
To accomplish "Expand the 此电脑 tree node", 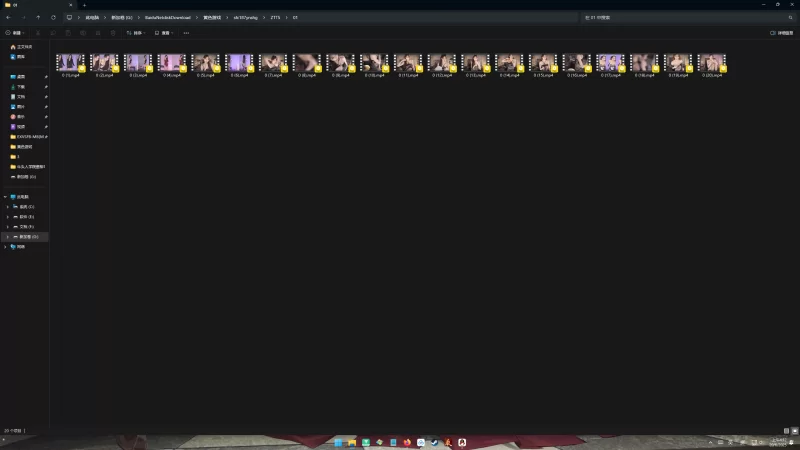I will (x=5, y=196).
